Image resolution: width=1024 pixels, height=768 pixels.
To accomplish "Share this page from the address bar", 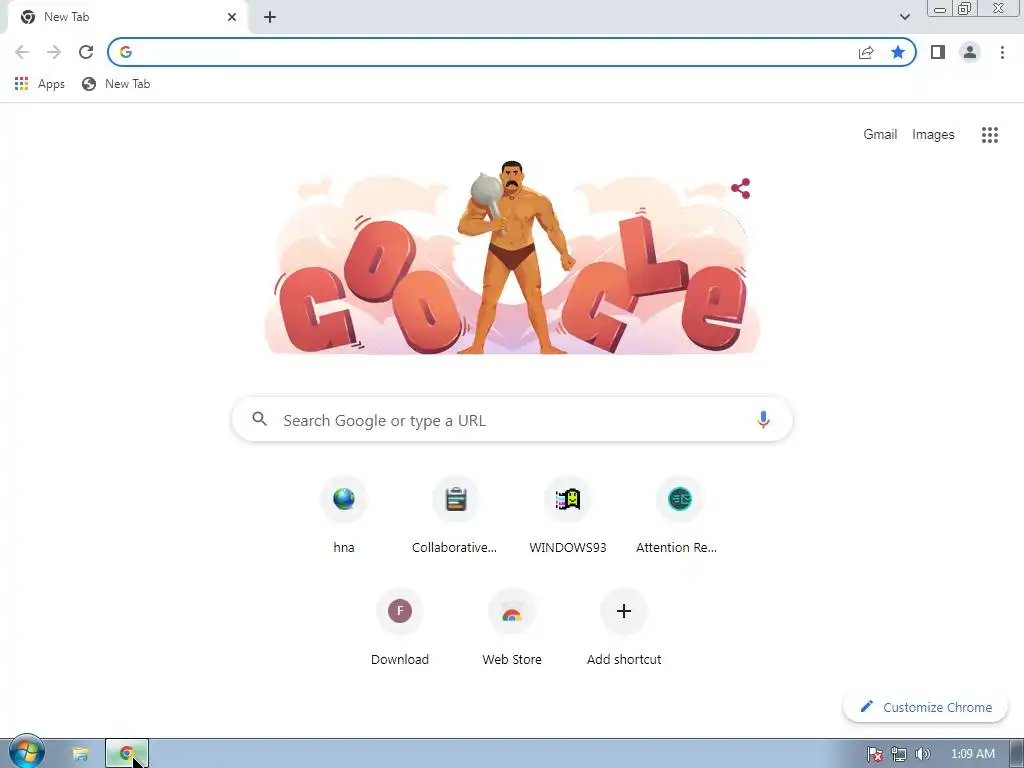I will coord(866,52).
